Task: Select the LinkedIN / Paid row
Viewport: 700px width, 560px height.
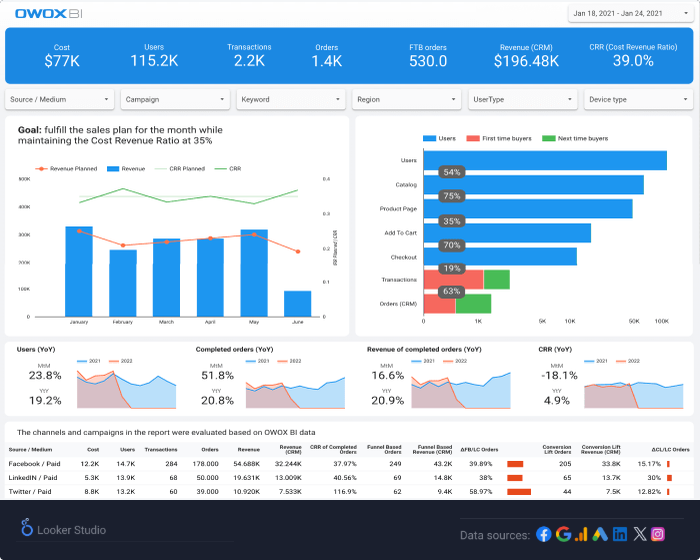Action: [349, 477]
